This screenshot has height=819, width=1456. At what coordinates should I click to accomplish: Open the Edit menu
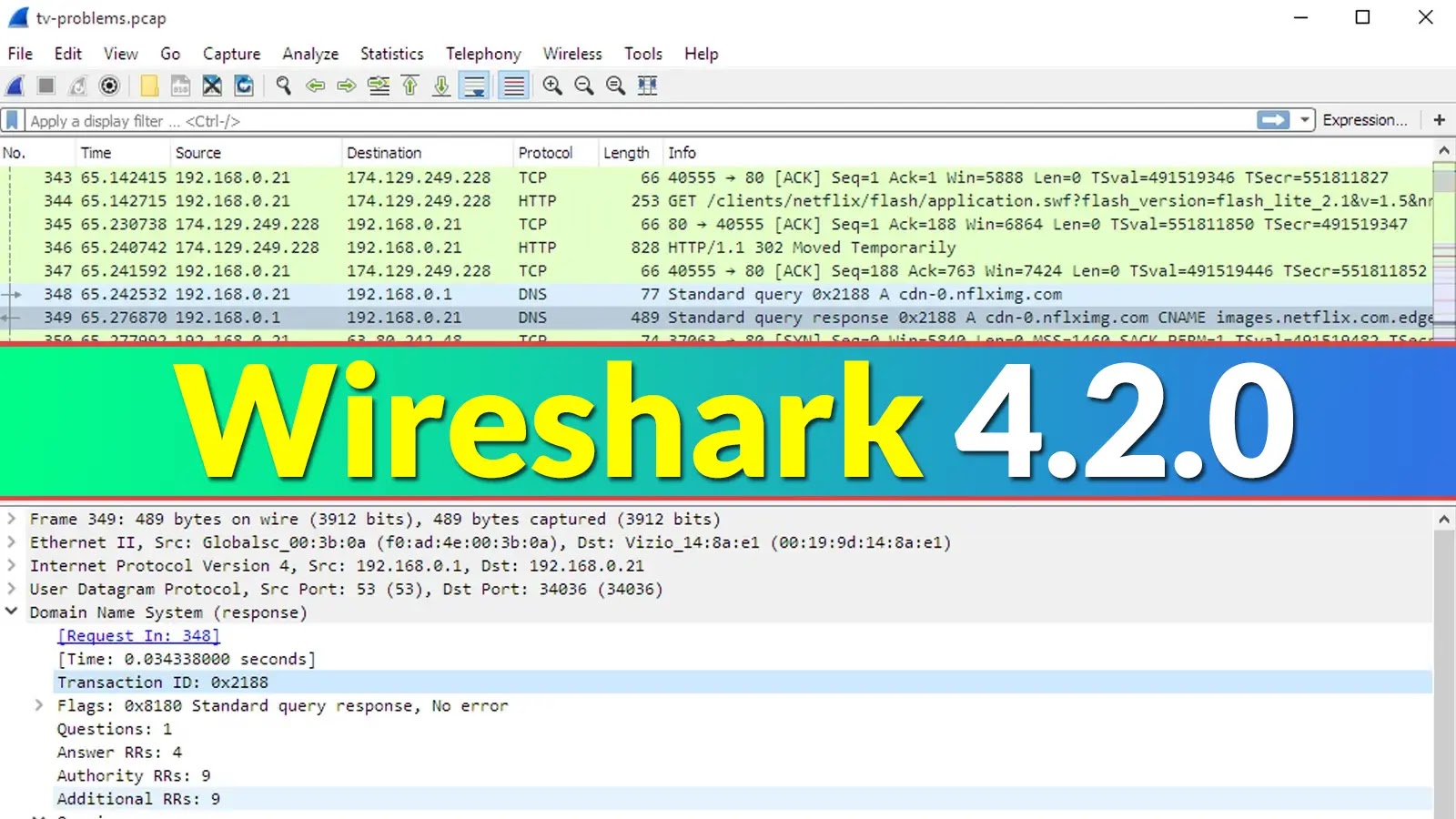tap(68, 54)
